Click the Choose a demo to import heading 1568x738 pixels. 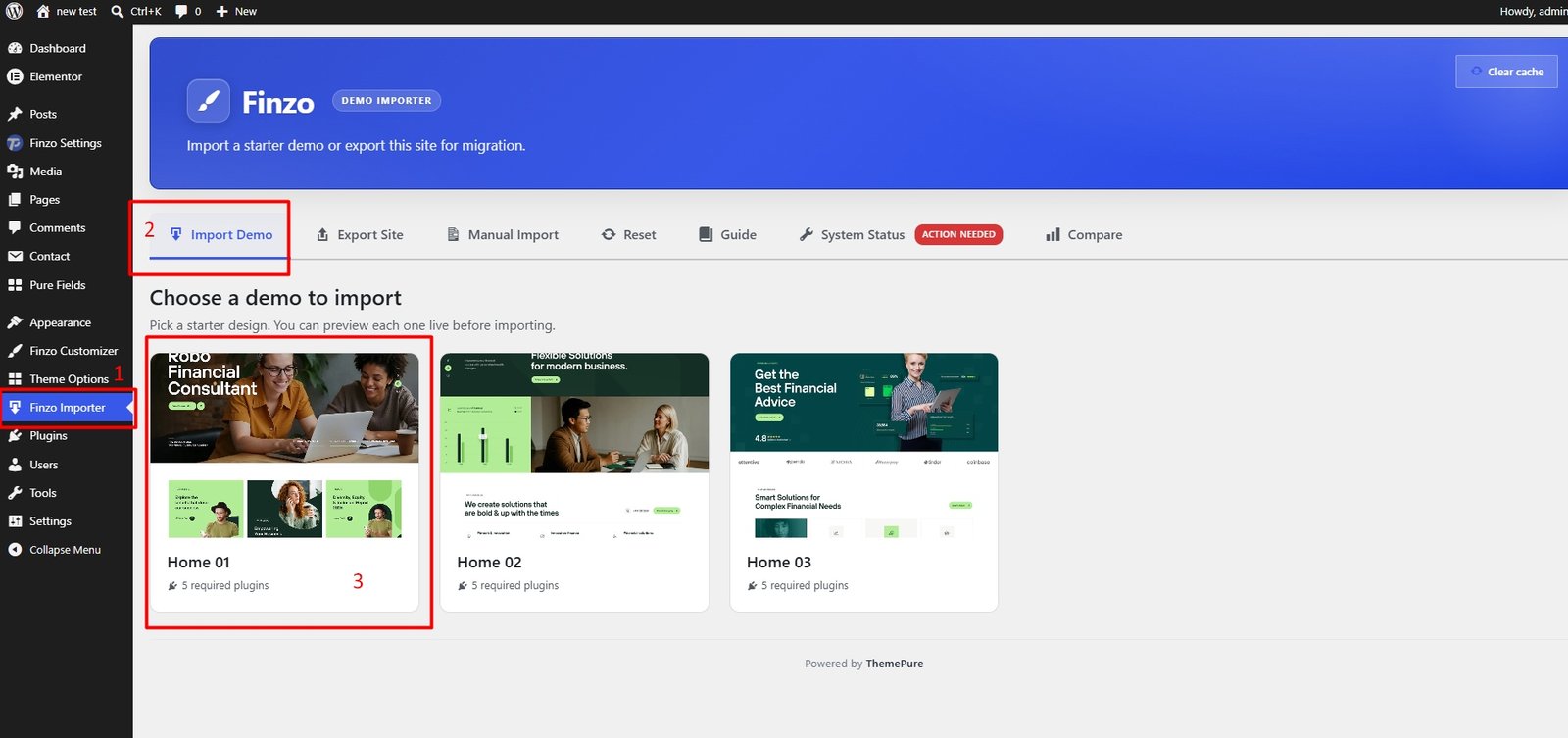click(275, 298)
